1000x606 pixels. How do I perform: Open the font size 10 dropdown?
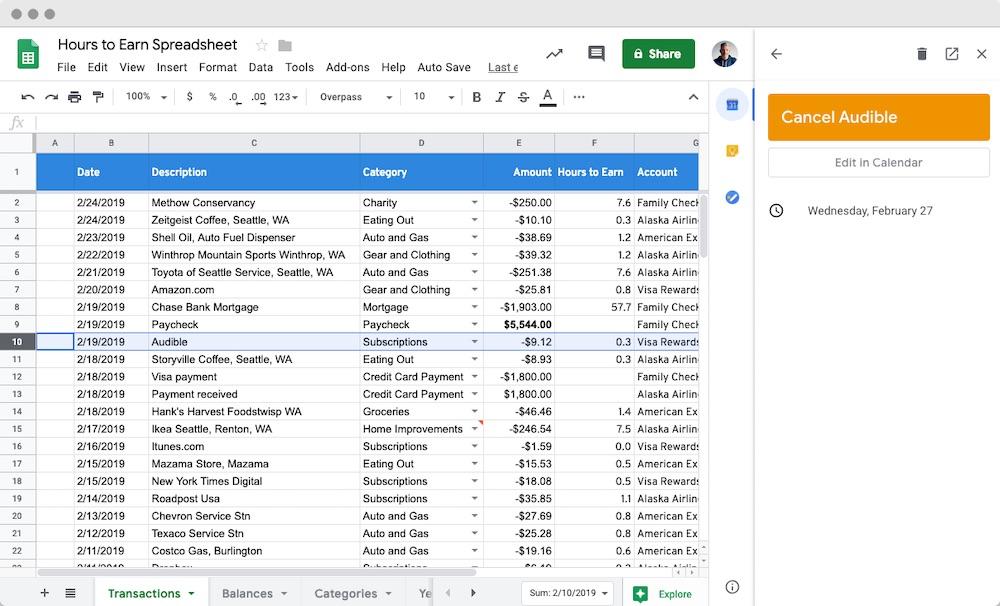pyautogui.click(x=434, y=97)
